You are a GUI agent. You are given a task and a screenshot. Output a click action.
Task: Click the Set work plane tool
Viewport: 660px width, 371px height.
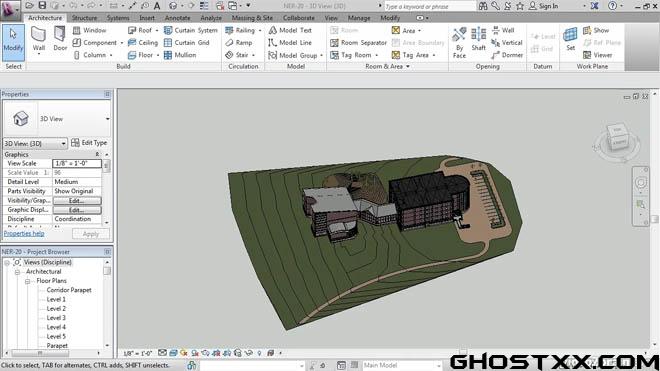tap(570, 39)
